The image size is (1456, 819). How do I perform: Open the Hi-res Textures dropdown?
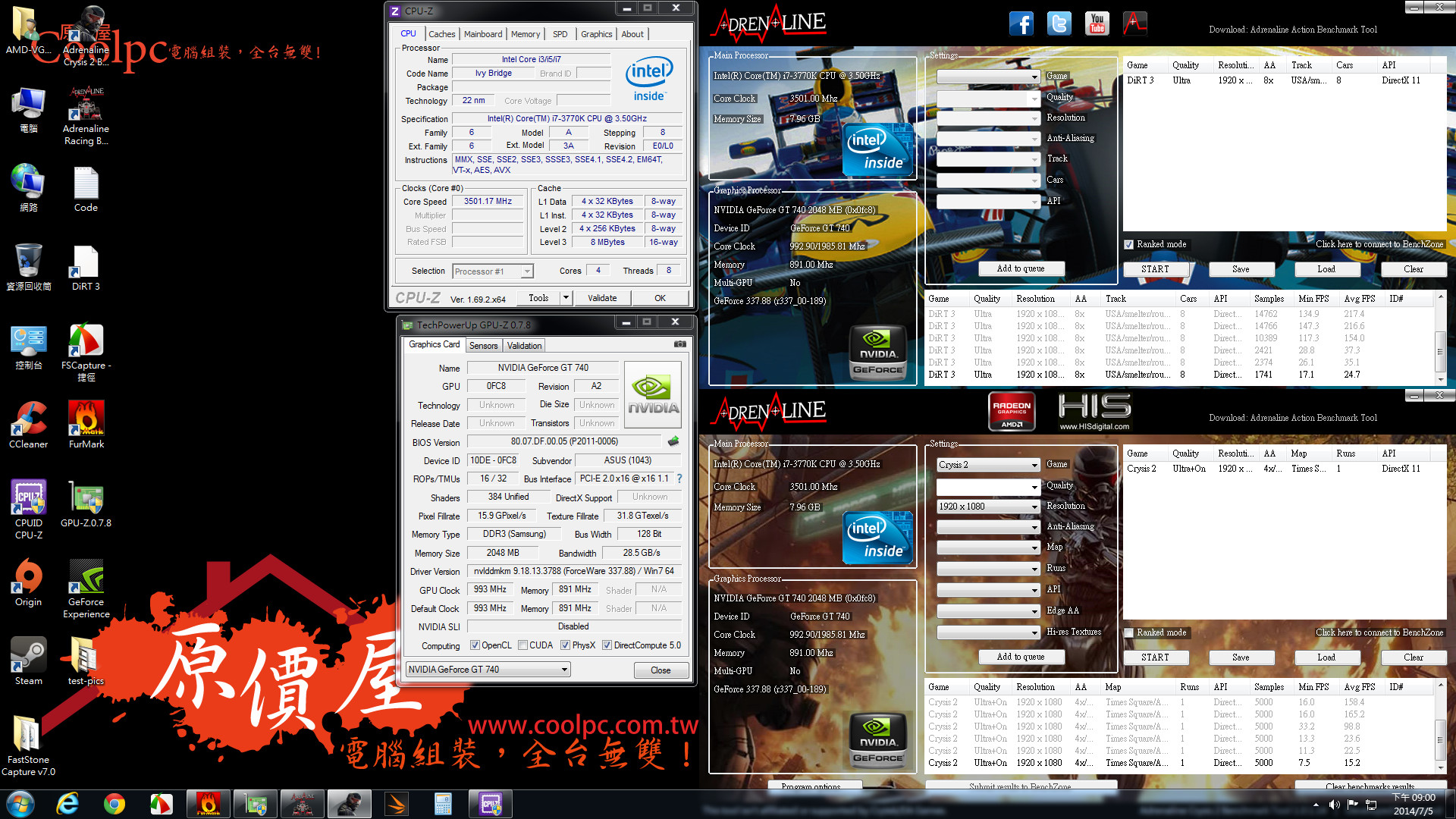click(x=989, y=632)
